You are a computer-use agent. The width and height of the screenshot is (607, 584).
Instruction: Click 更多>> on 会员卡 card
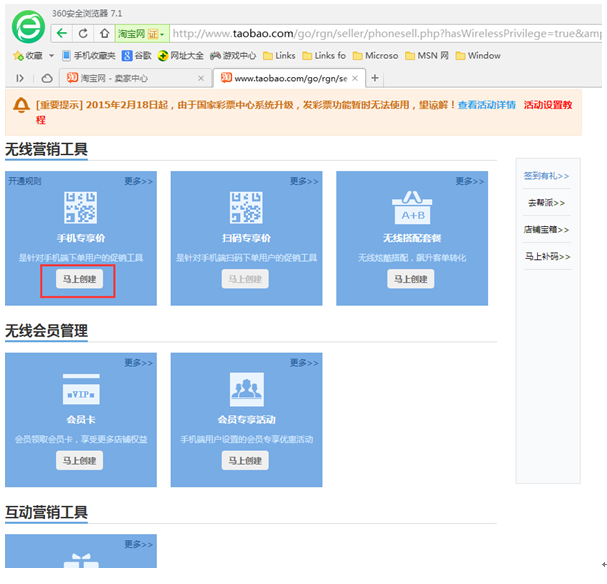pos(139,363)
